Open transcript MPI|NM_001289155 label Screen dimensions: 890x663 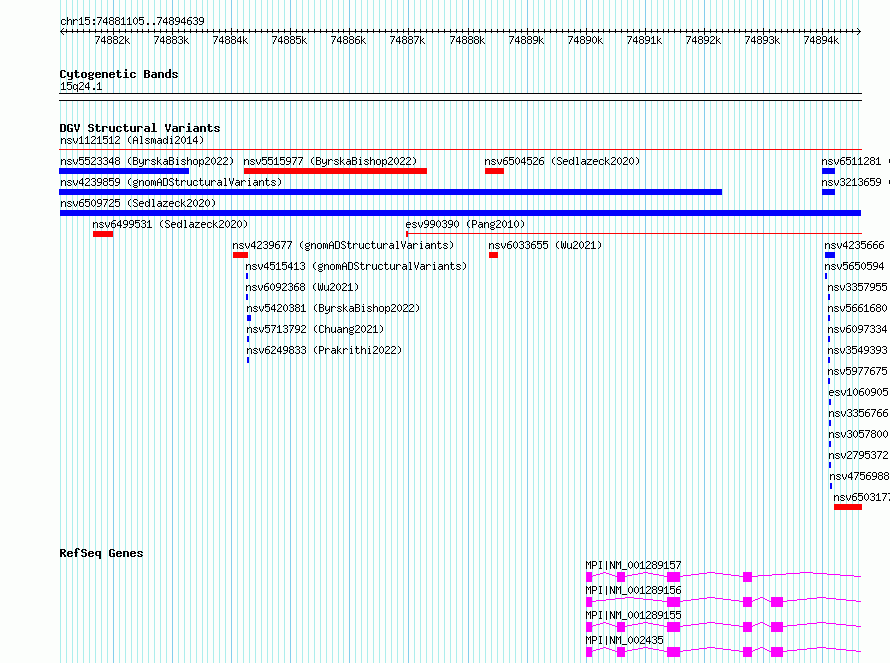point(633,615)
